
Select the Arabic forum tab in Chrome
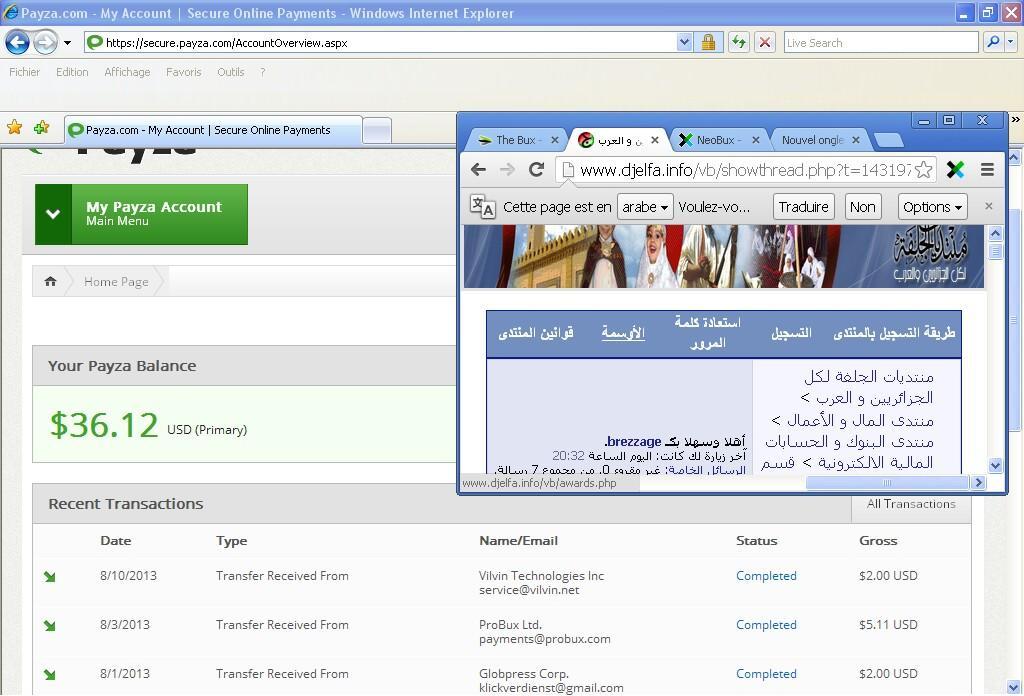(617, 140)
